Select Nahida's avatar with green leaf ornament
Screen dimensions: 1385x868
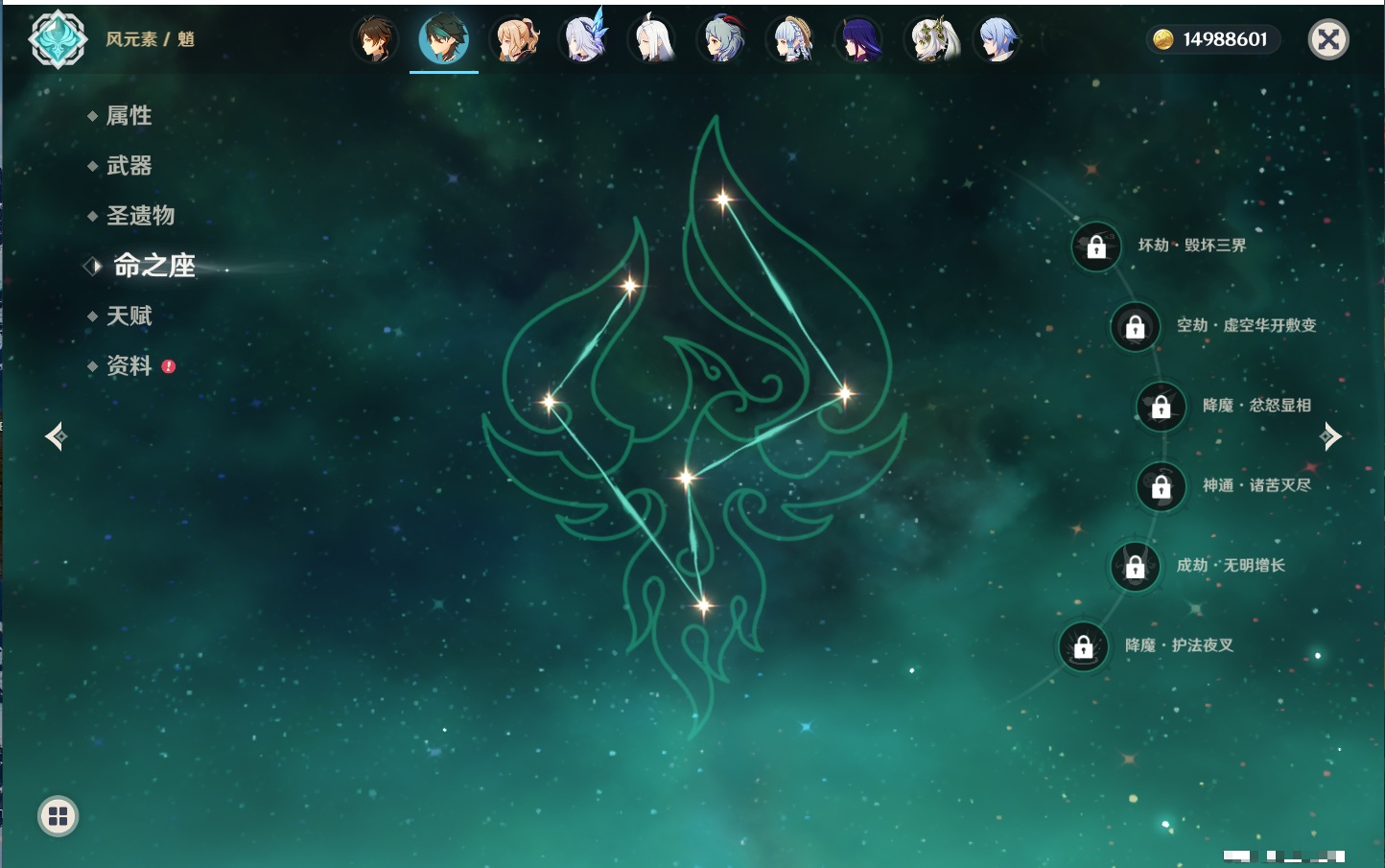(x=930, y=39)
